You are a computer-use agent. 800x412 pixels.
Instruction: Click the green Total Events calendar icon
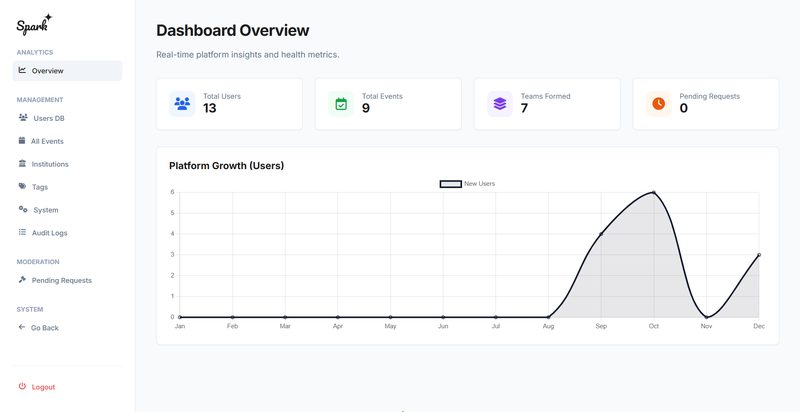coord(341,103)
